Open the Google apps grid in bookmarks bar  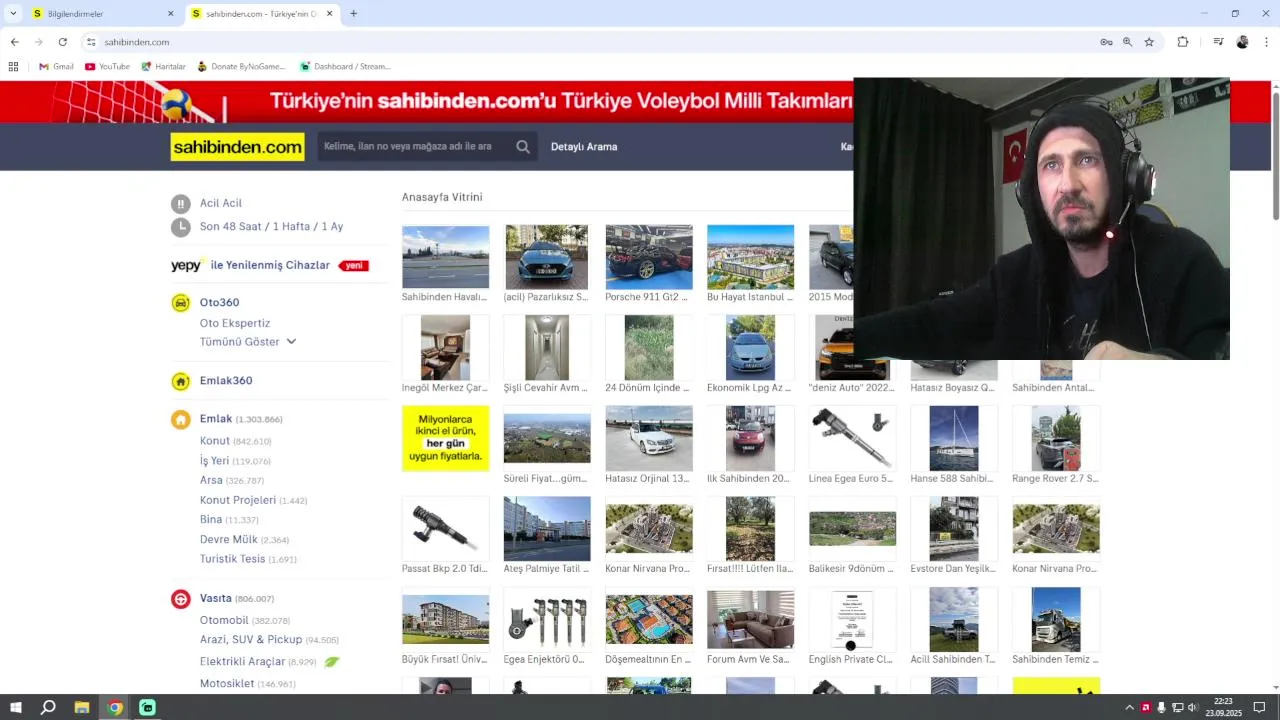click(13, 66)
